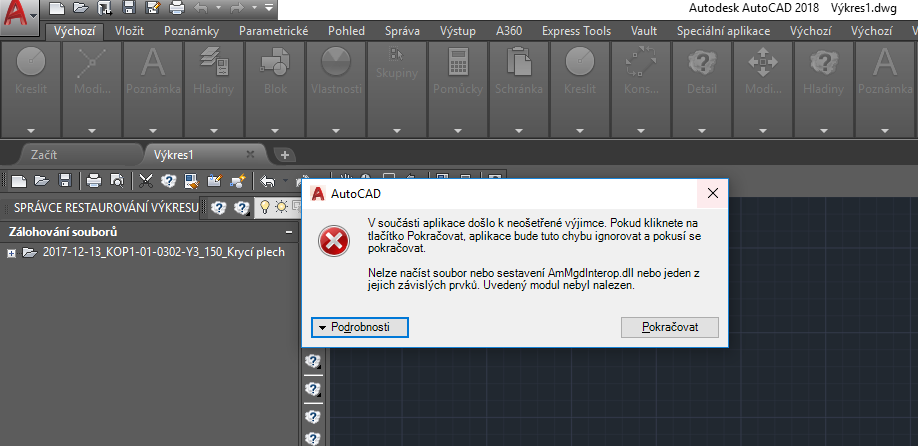Viewport: 918px width, 446px height.
Task: Click Save As icon with pencil in Quick Access toolbar
Action: 153,8
